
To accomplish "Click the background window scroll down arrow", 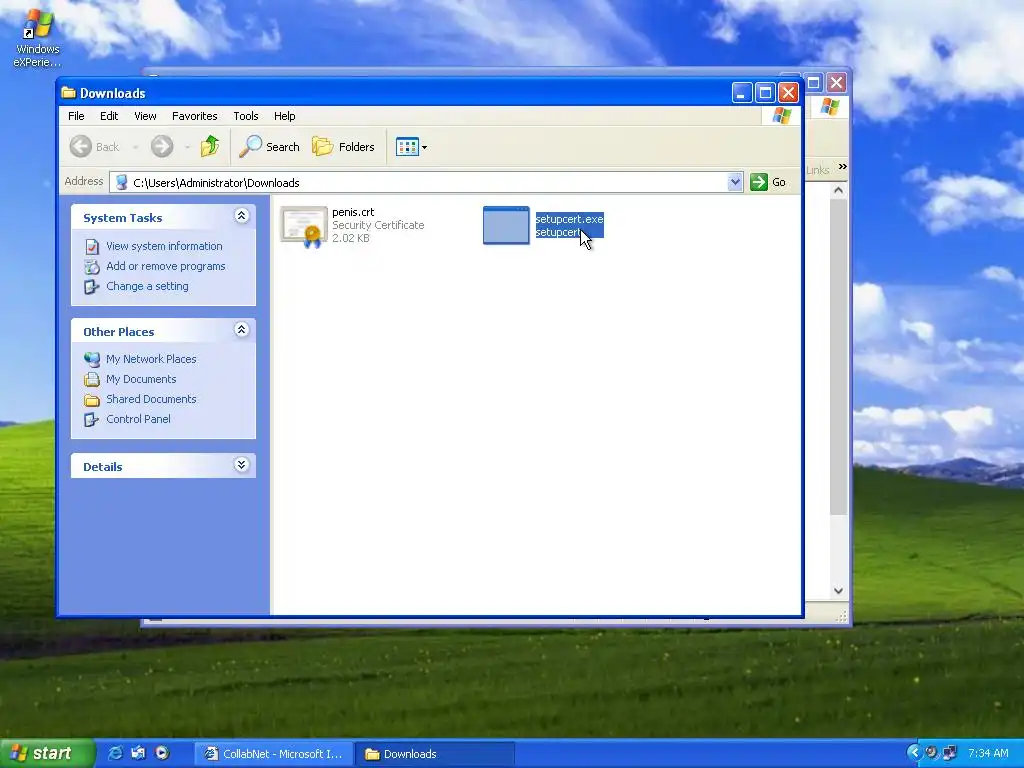I will (839, 590).
